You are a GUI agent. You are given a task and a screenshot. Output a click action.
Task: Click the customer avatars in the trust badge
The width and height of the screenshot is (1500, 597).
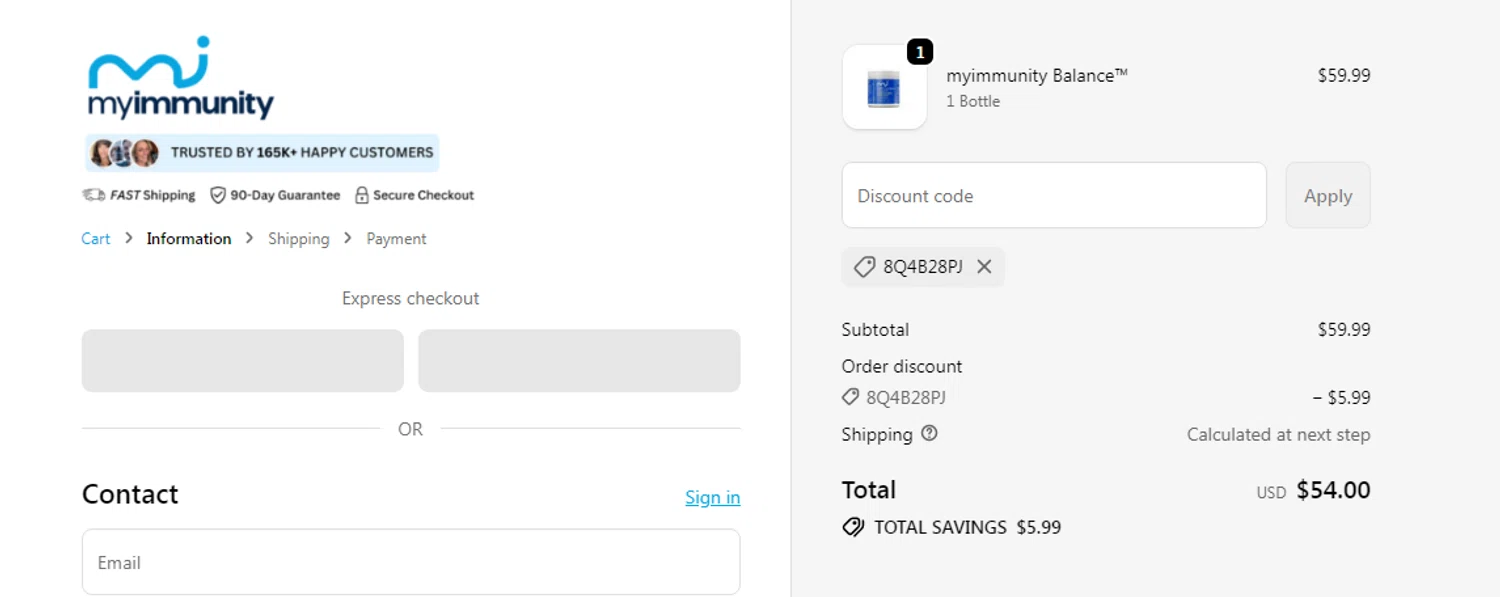pyautogui.click(x=125, y=153)
